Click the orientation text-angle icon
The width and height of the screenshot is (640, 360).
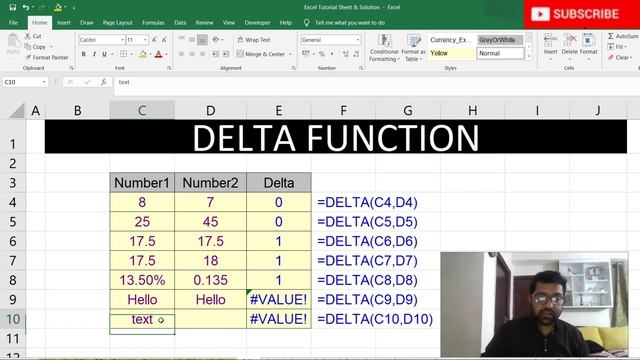[x=216, y=40]
